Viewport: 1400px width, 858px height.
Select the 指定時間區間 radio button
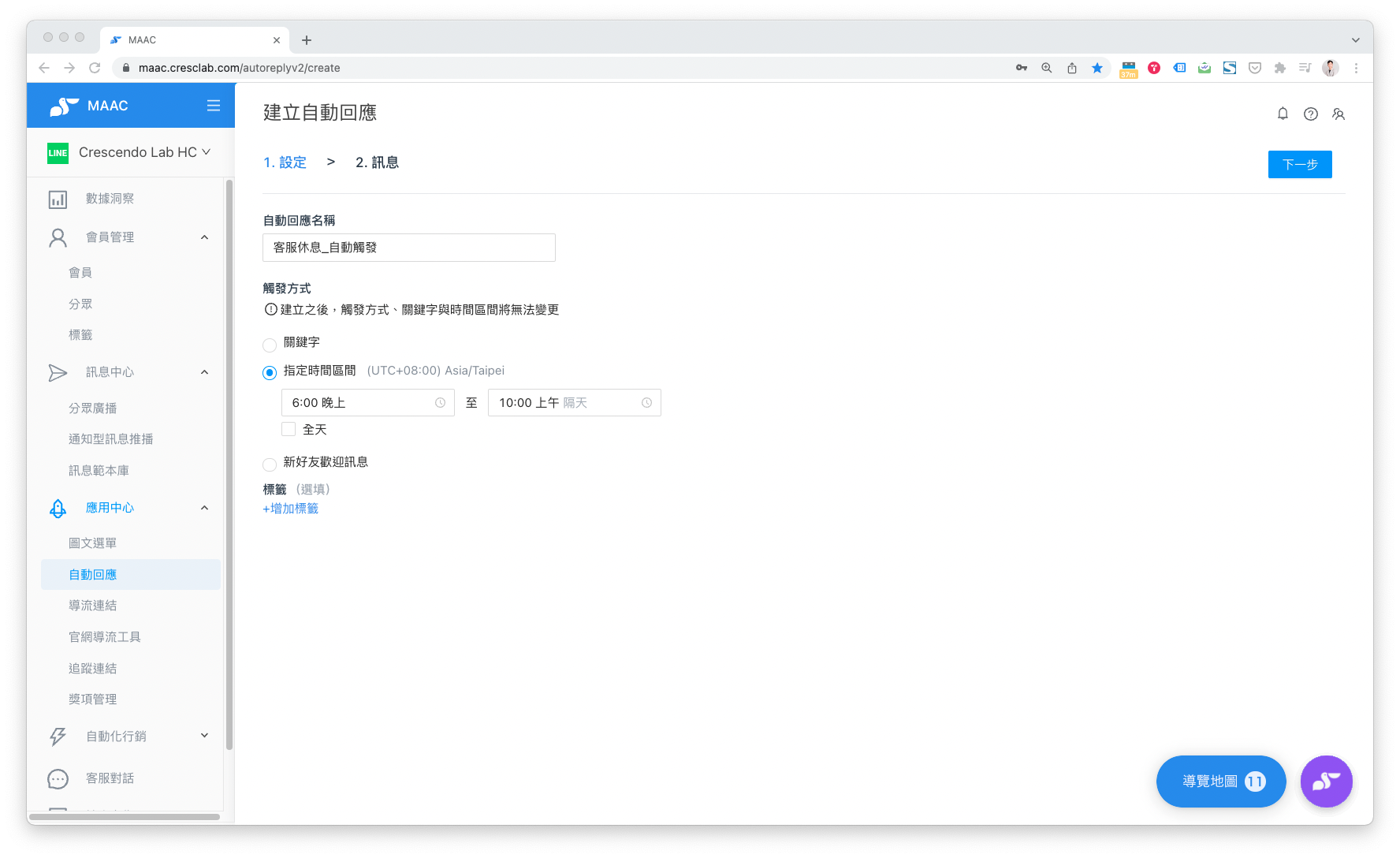(x=270, y=372)
